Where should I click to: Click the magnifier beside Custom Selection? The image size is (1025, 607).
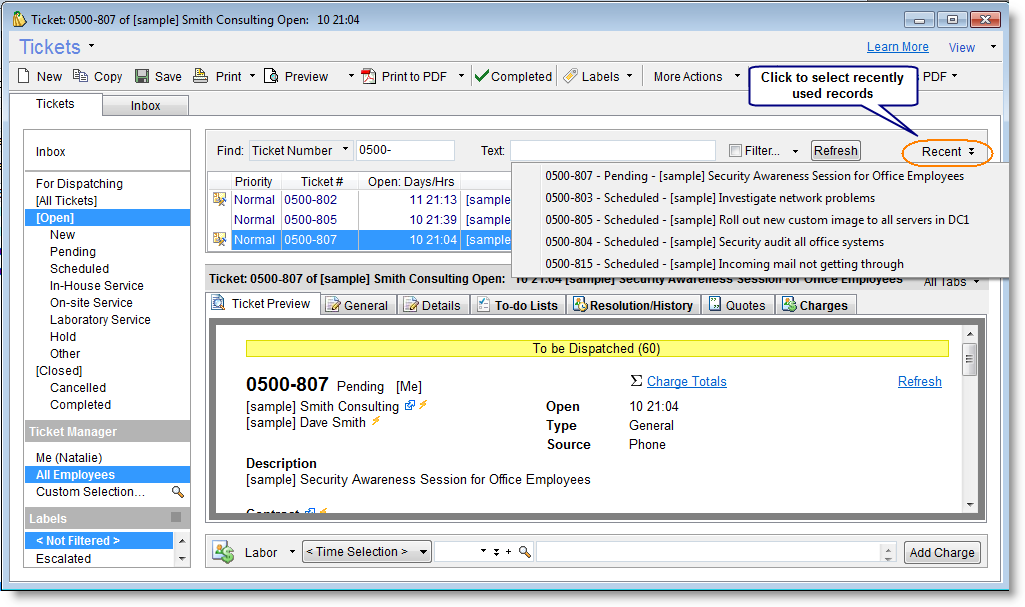(x=178, y=492)
